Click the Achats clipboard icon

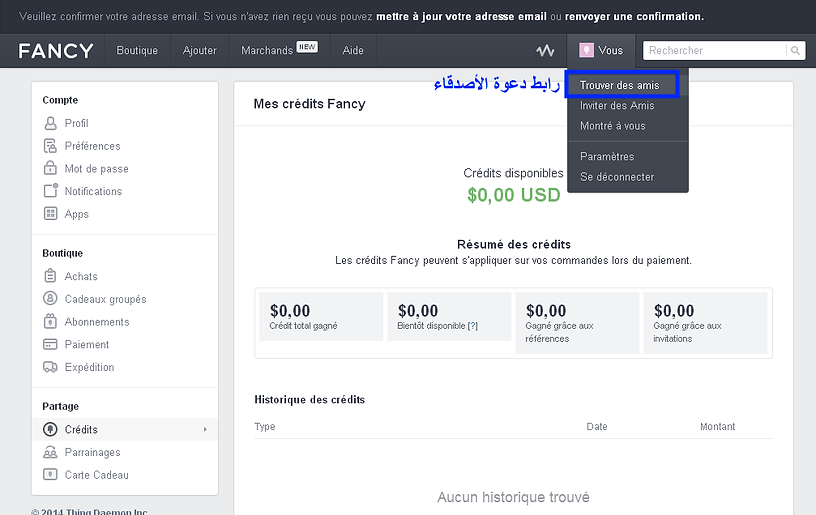click(50, 276)
